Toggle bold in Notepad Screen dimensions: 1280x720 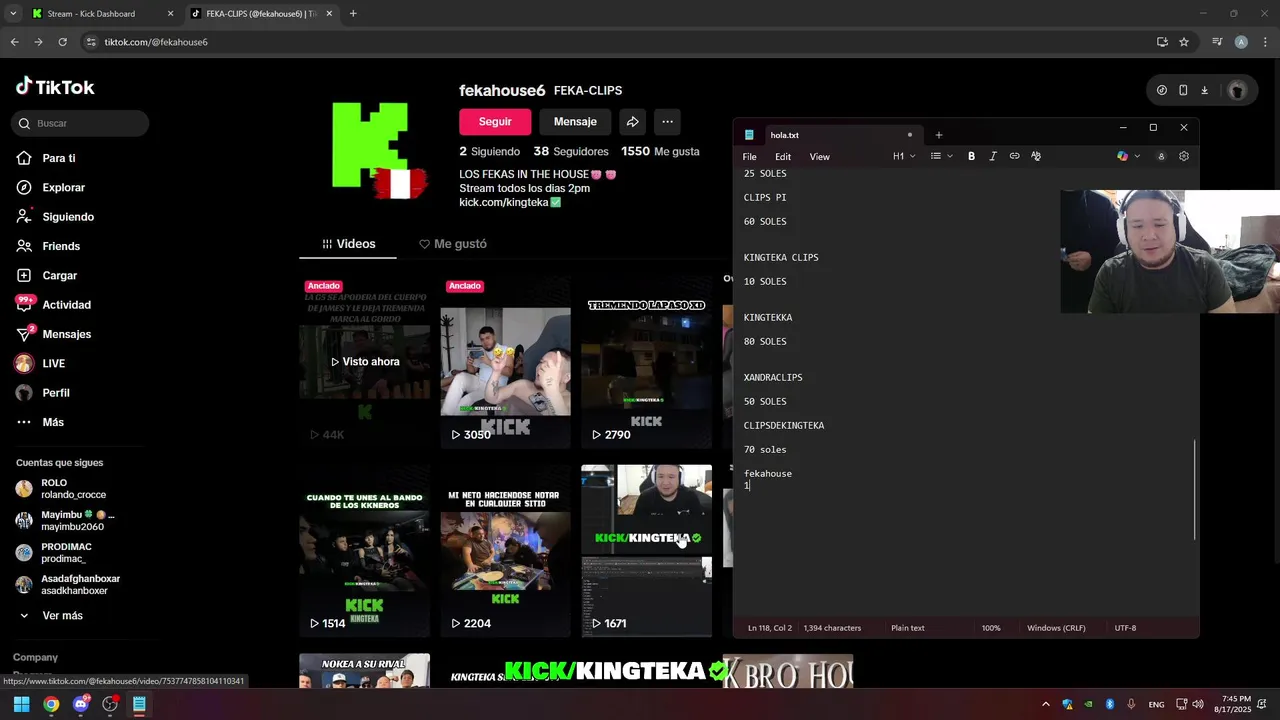click(971, 156)
